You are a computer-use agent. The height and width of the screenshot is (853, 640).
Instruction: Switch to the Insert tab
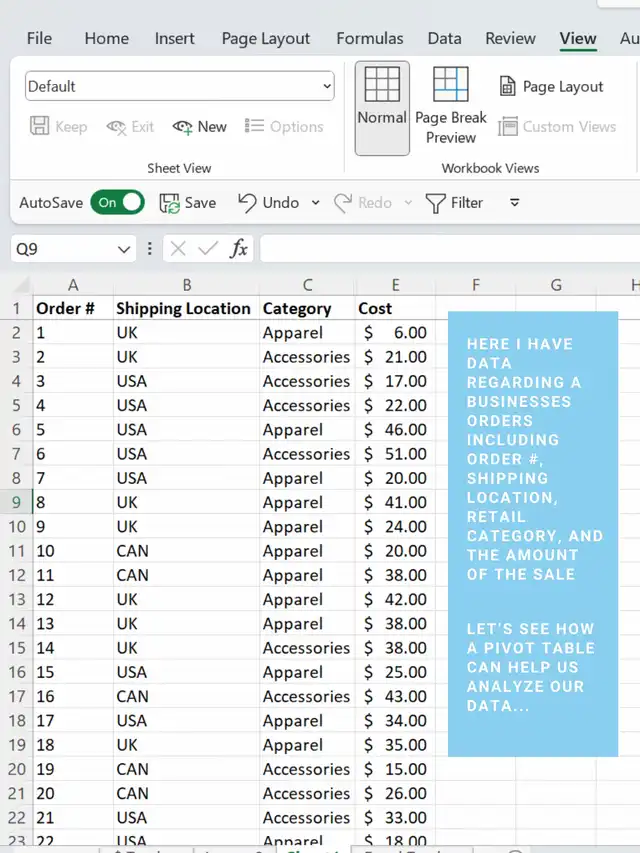[174, 39]
